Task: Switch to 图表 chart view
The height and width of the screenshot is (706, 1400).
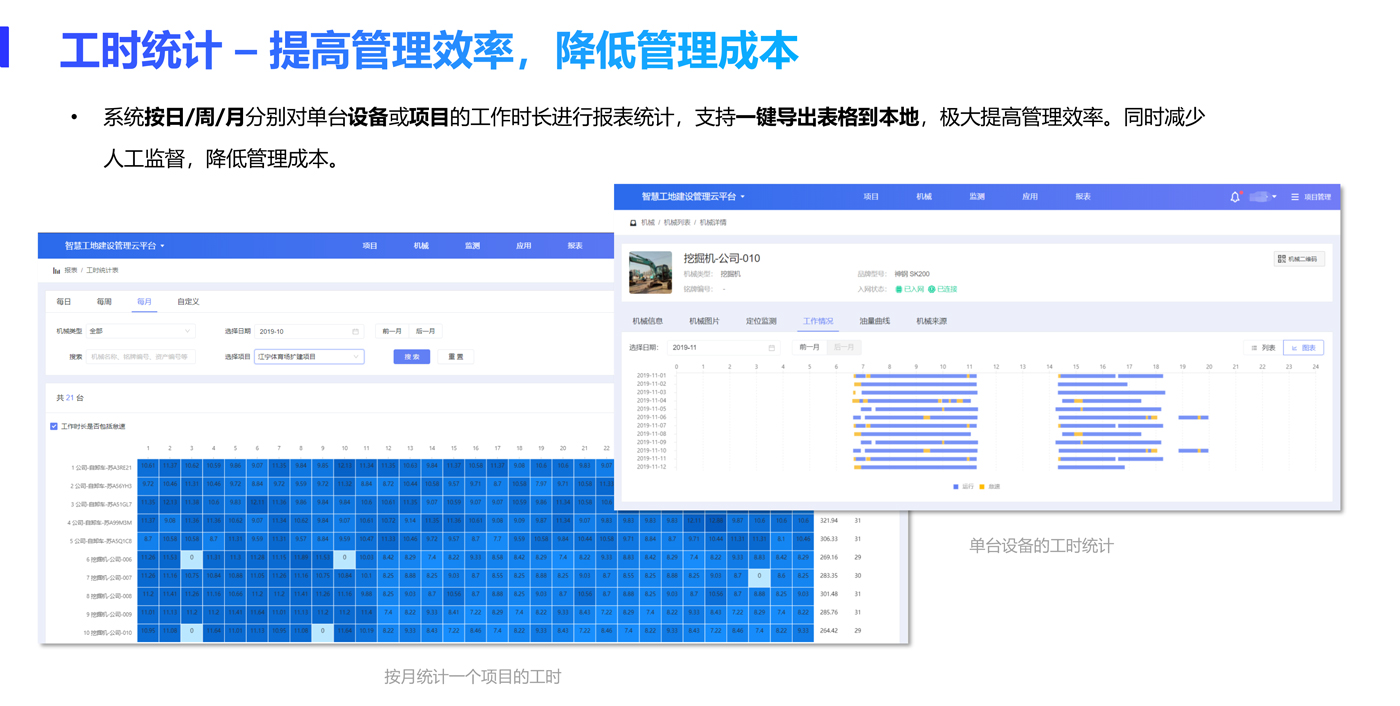Action: 1303,348
